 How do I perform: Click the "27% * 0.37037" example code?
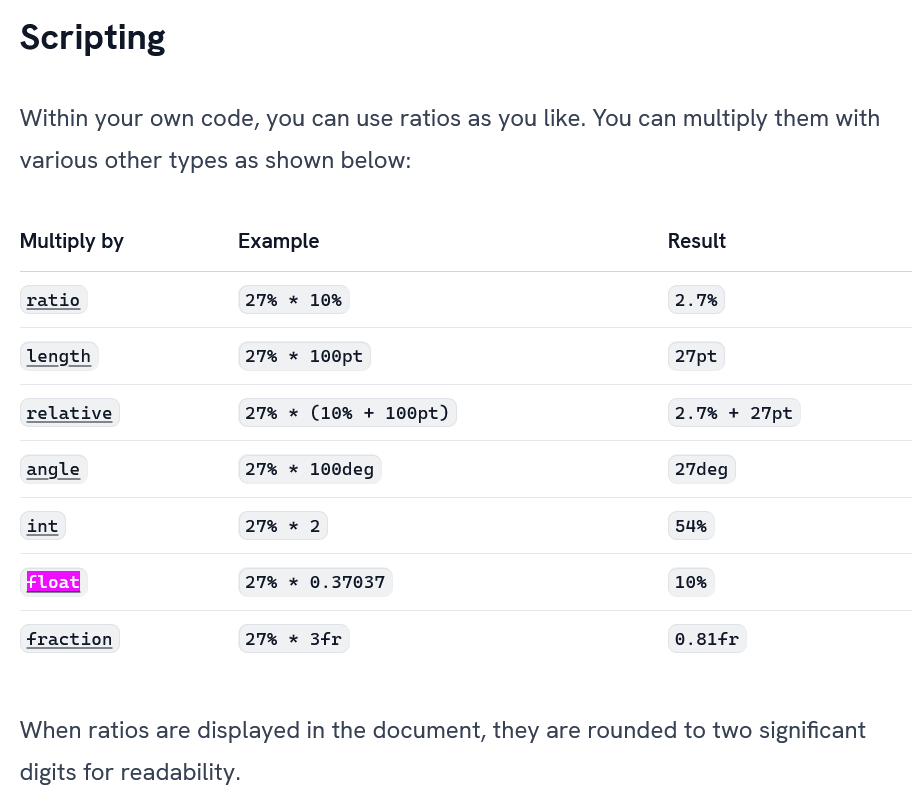(x=315, y=582)
